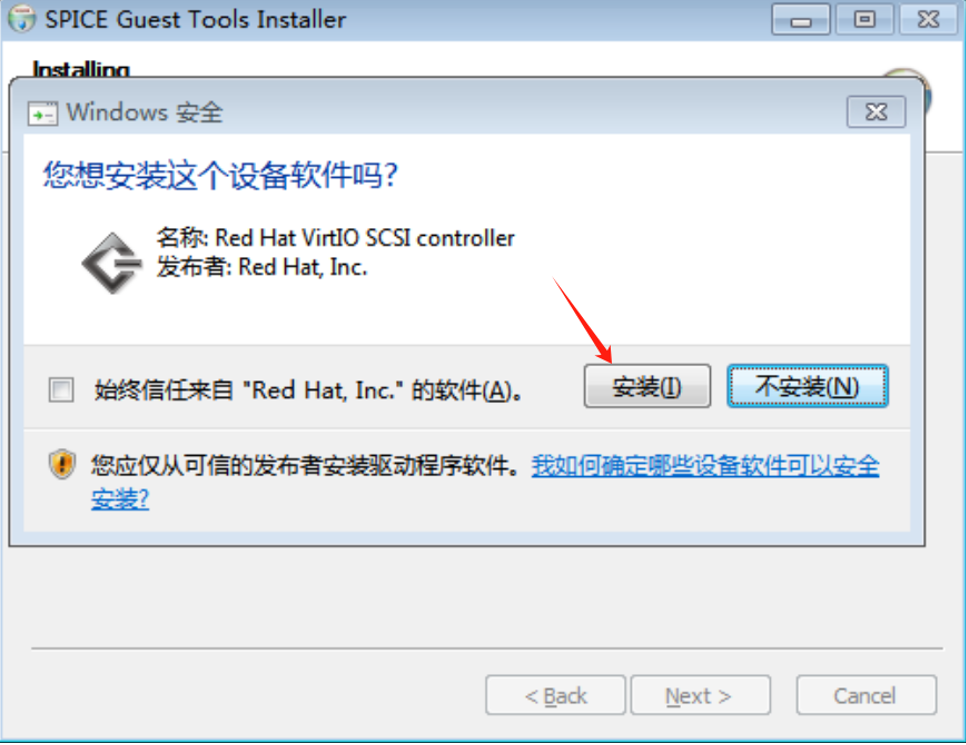Maximize the SPICE Guest Tools Installer window
Screen dimensions: 966x745
click(x=864, y=20)
